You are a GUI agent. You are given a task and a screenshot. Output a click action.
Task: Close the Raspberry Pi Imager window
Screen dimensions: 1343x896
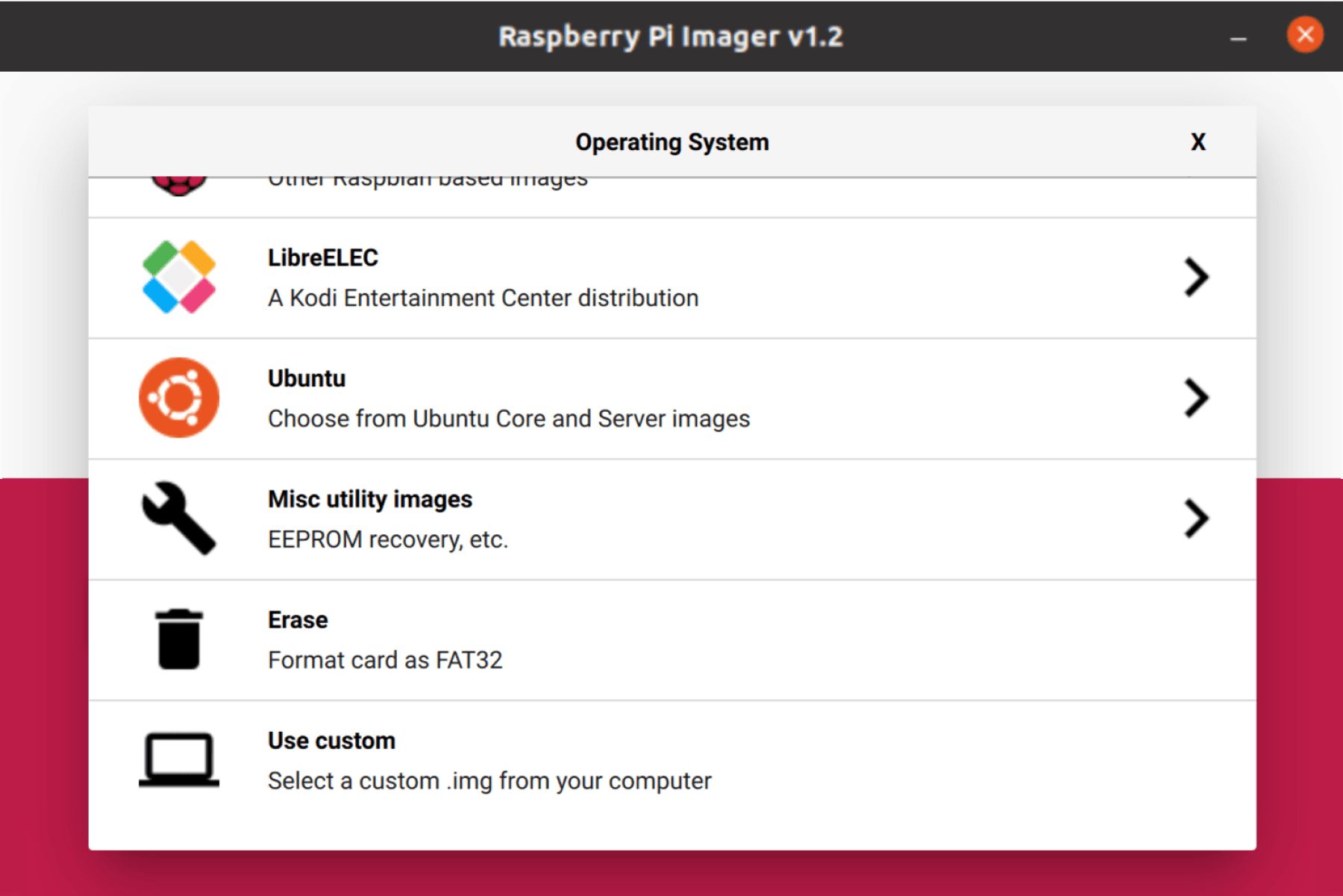click(1305, 35)
